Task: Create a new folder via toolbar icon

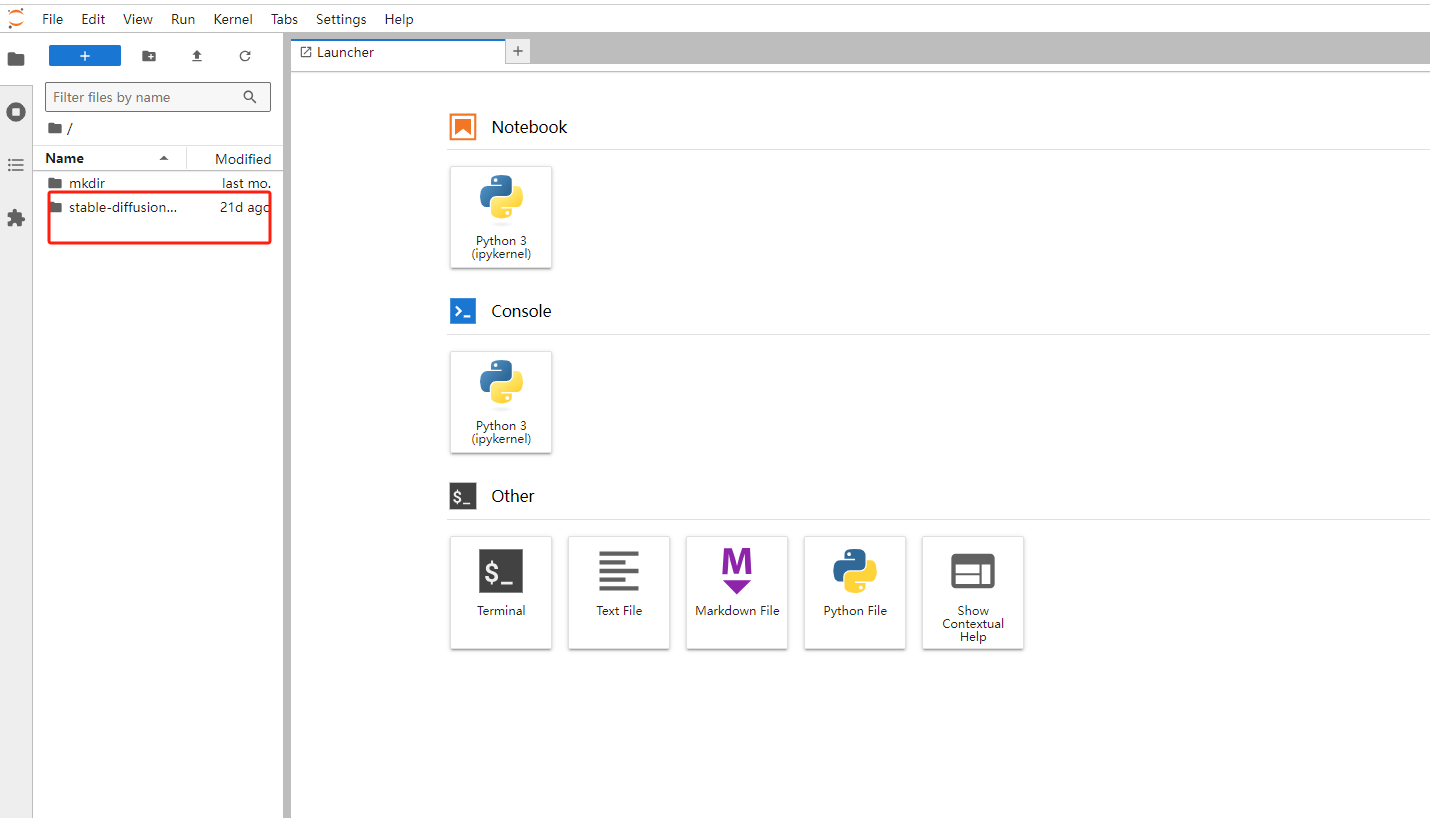Action: 149,56
